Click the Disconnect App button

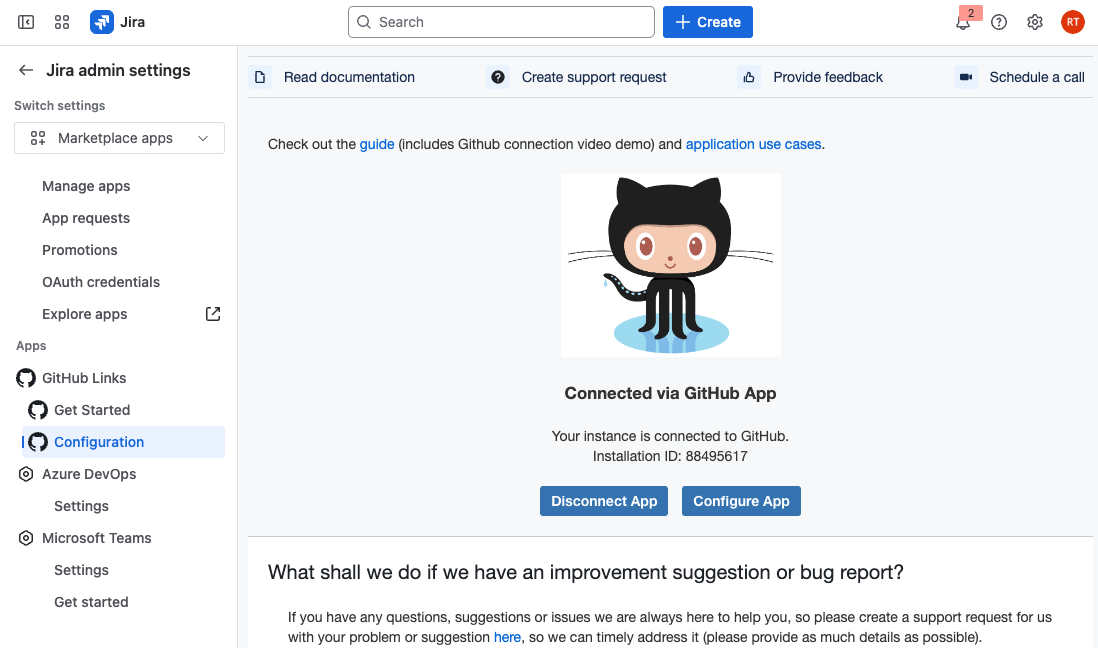[x=604, y=501]
